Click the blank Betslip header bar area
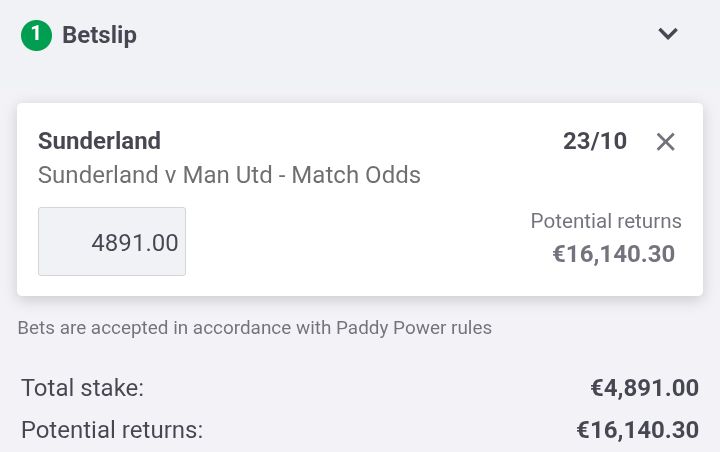Image resolution: width=720 pixels, height=452 pixels. coord(395,35)
